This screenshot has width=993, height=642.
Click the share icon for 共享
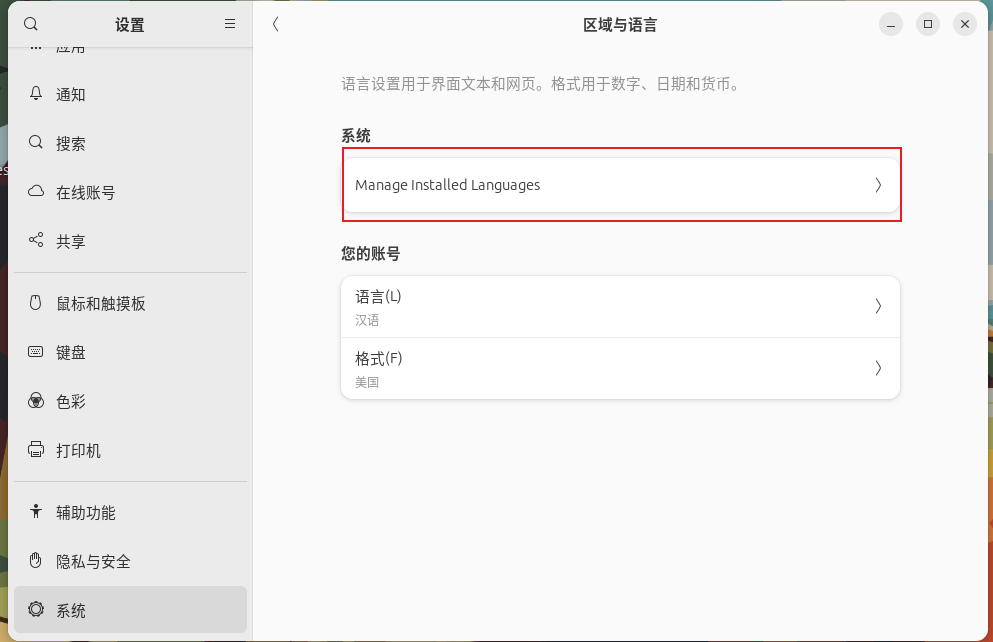tap(36, 241)
